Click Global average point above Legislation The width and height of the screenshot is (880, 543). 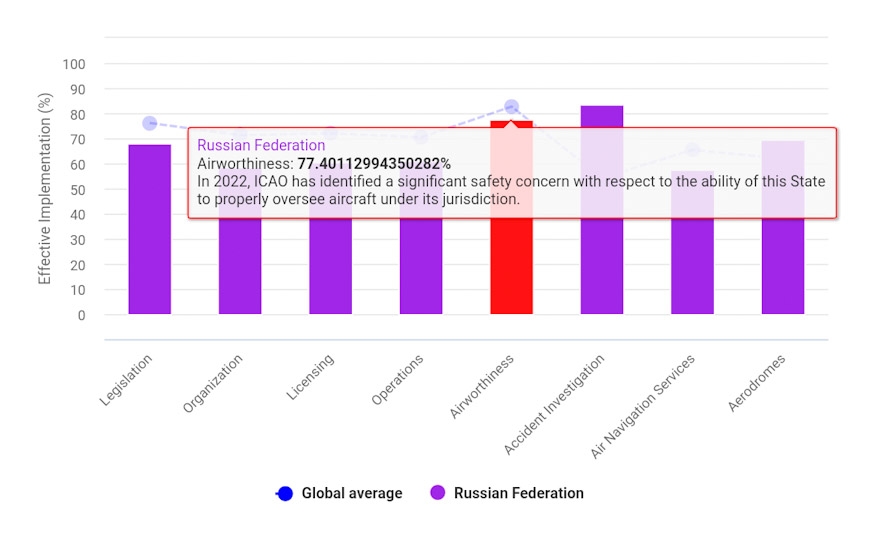point(150,123)
